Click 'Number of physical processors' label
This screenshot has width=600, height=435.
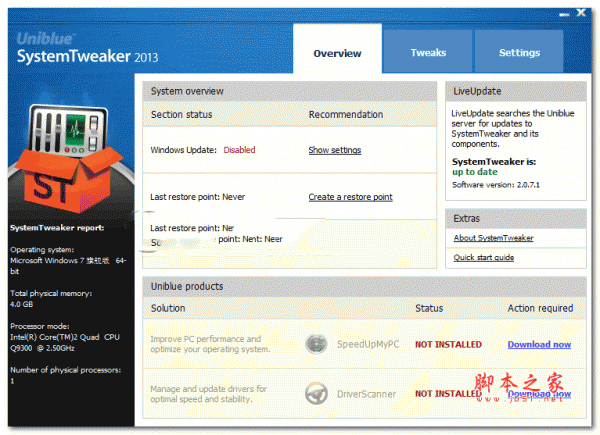(x=65, y=370)
